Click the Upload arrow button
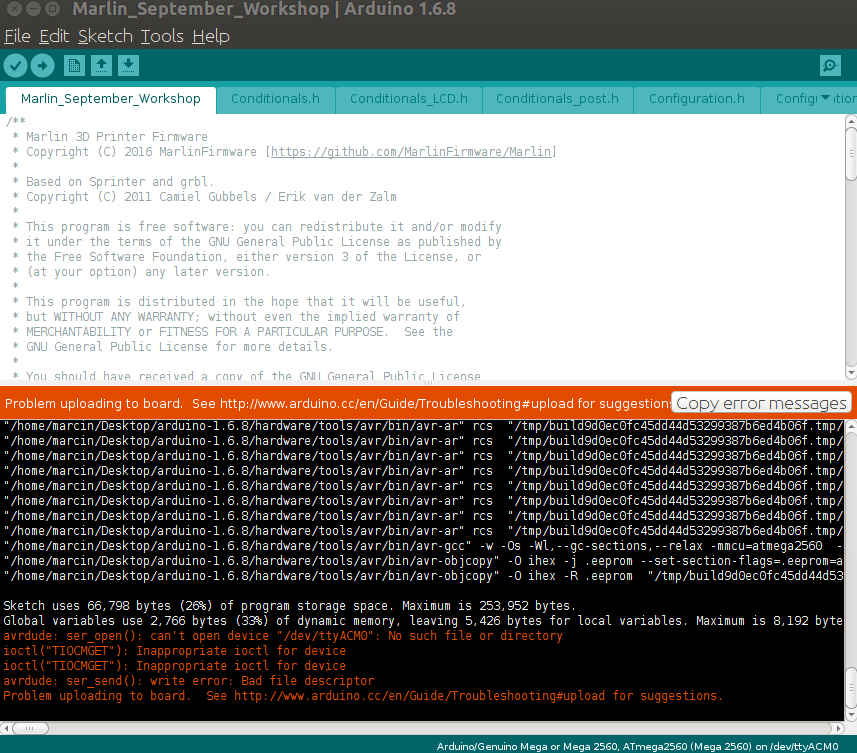This screenshot has width=857, height=753. click(43, 66)
